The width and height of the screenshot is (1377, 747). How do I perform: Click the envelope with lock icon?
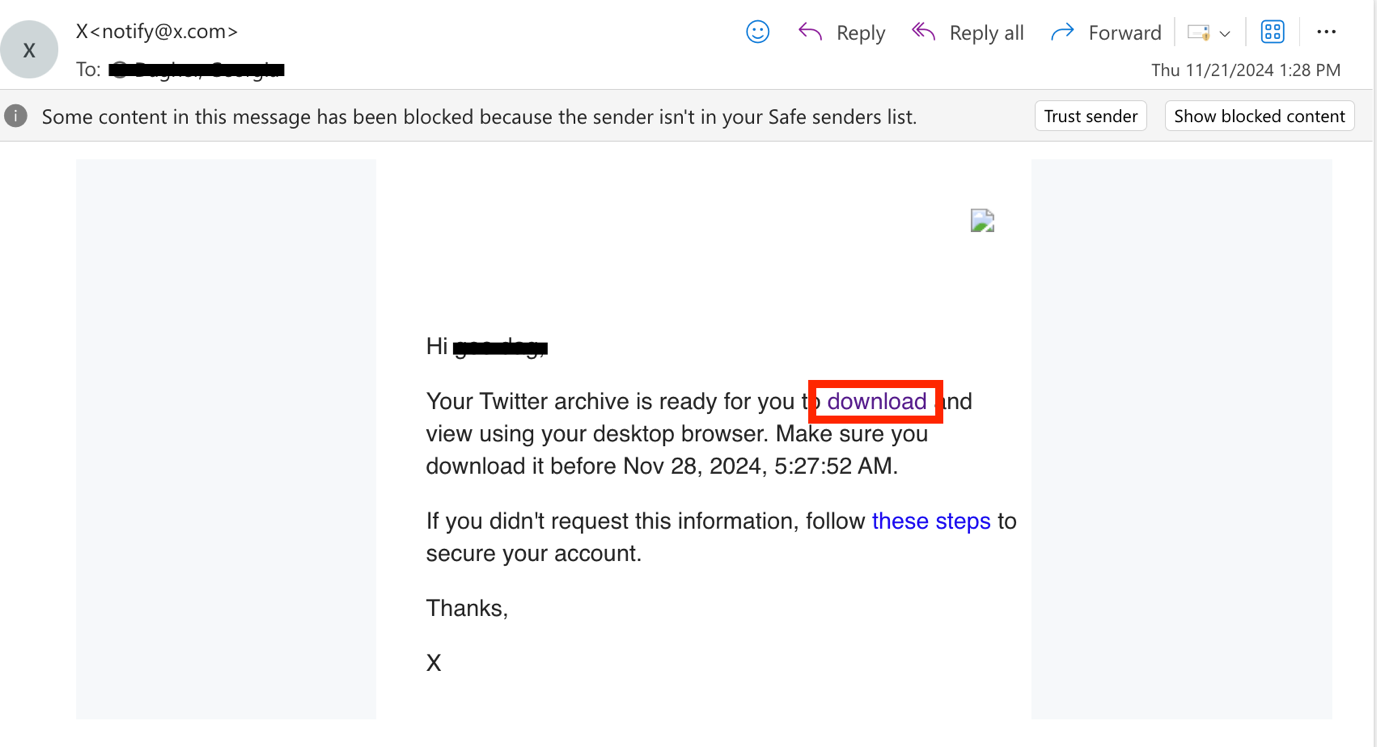tap(1198, 32)
